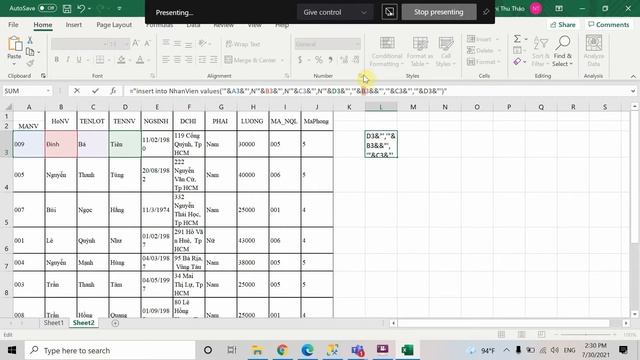The width and height of the screenshot is (640, 360).
Task: Click Merge & Center button
Action: [251, 60]
